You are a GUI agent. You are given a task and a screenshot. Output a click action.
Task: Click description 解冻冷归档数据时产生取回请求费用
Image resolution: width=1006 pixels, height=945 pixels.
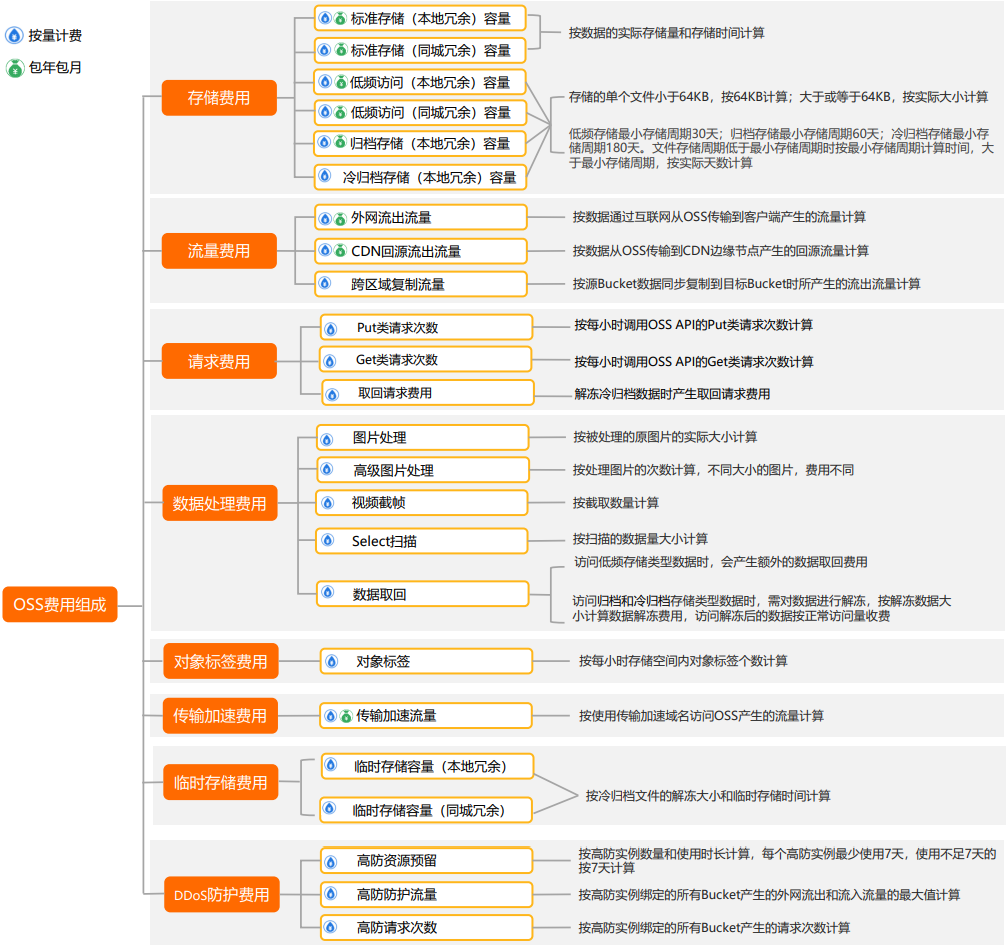[x=672, y=394]
